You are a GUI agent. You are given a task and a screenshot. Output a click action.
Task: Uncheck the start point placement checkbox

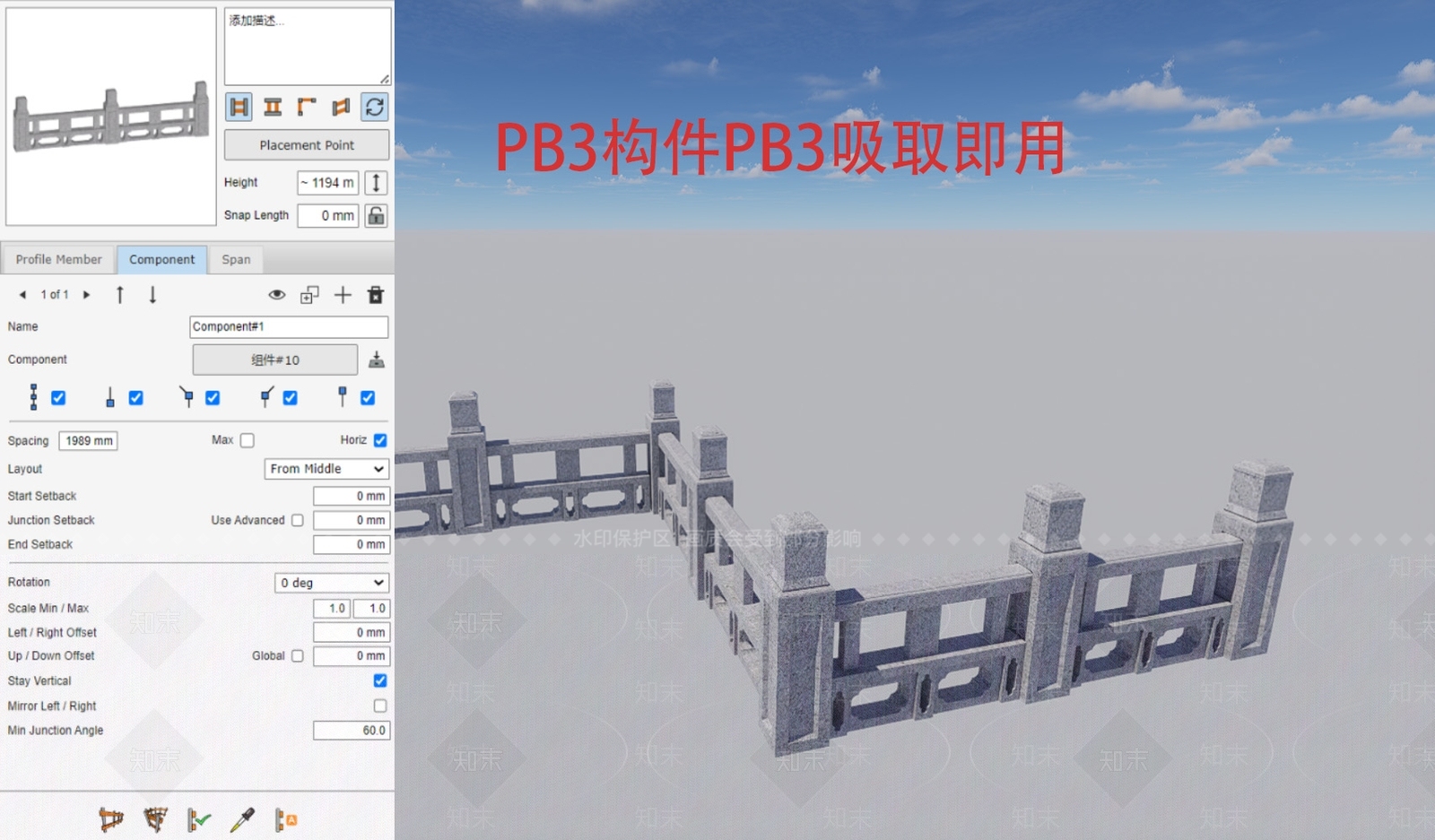coord(135,397)
